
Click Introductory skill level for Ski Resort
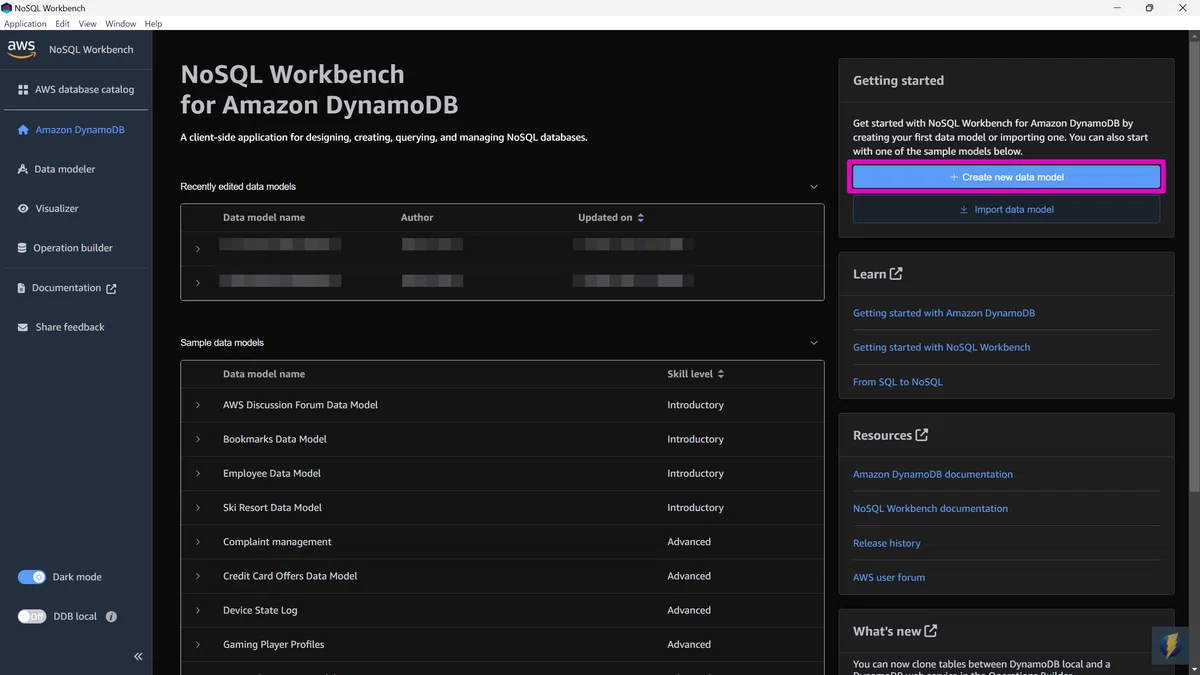[x=695, y=508]
